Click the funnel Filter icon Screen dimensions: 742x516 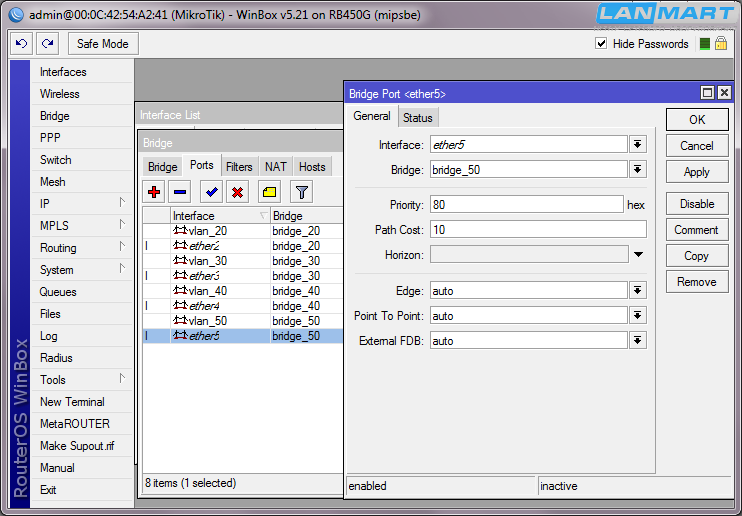click(x=301, y=192)
